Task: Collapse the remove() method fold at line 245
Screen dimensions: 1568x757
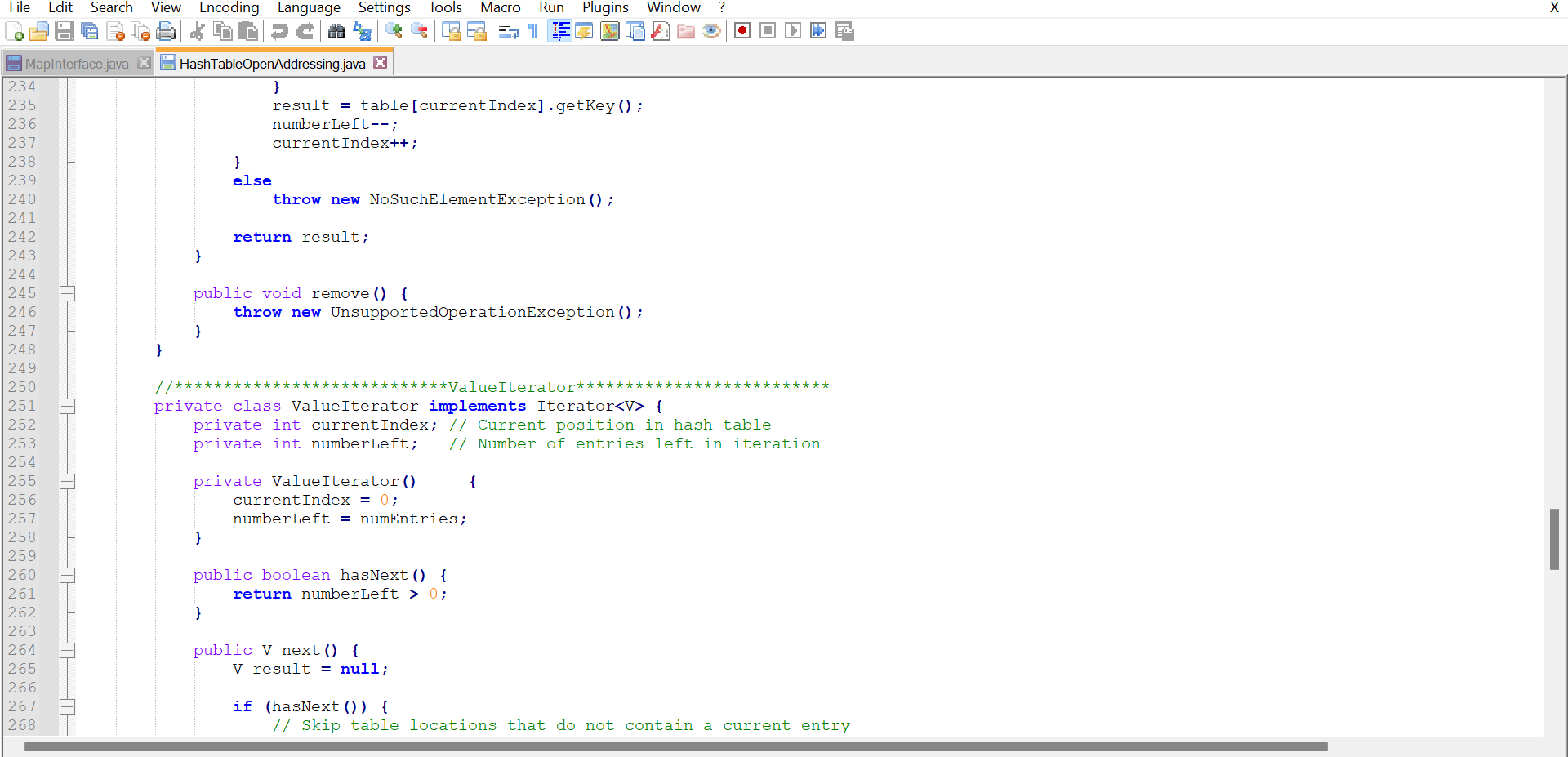Action: coord(68,293)
